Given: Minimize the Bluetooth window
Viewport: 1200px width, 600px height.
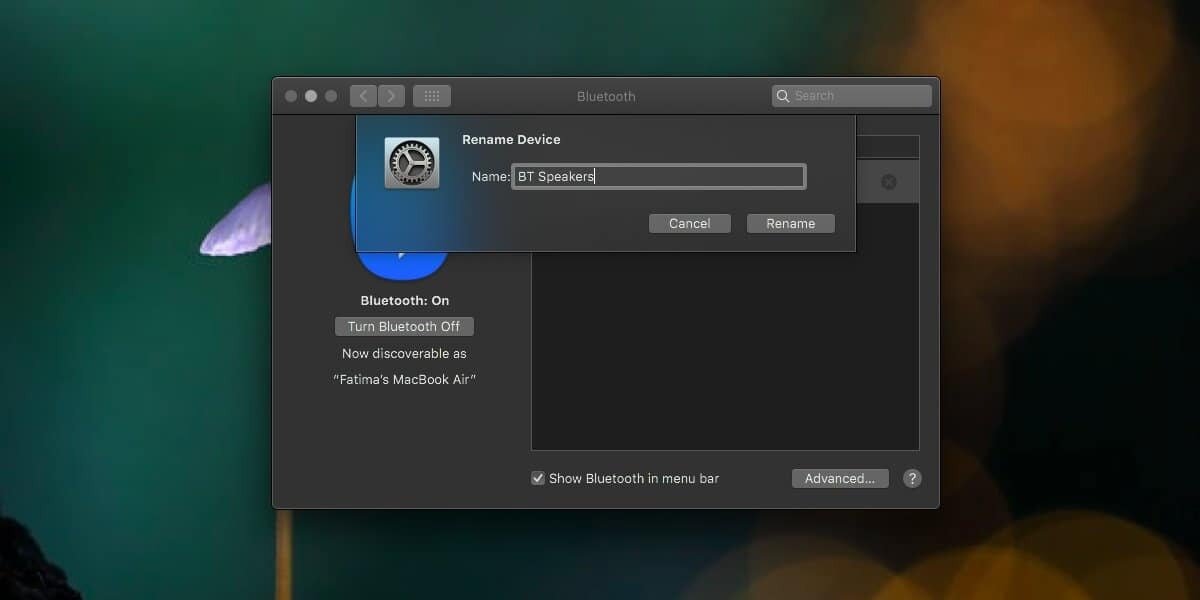Looking at the screenshot, I should click(311, 96).
